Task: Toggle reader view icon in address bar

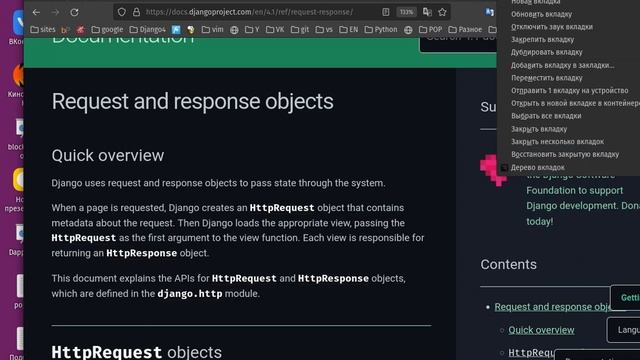Action: pos(386,12)
